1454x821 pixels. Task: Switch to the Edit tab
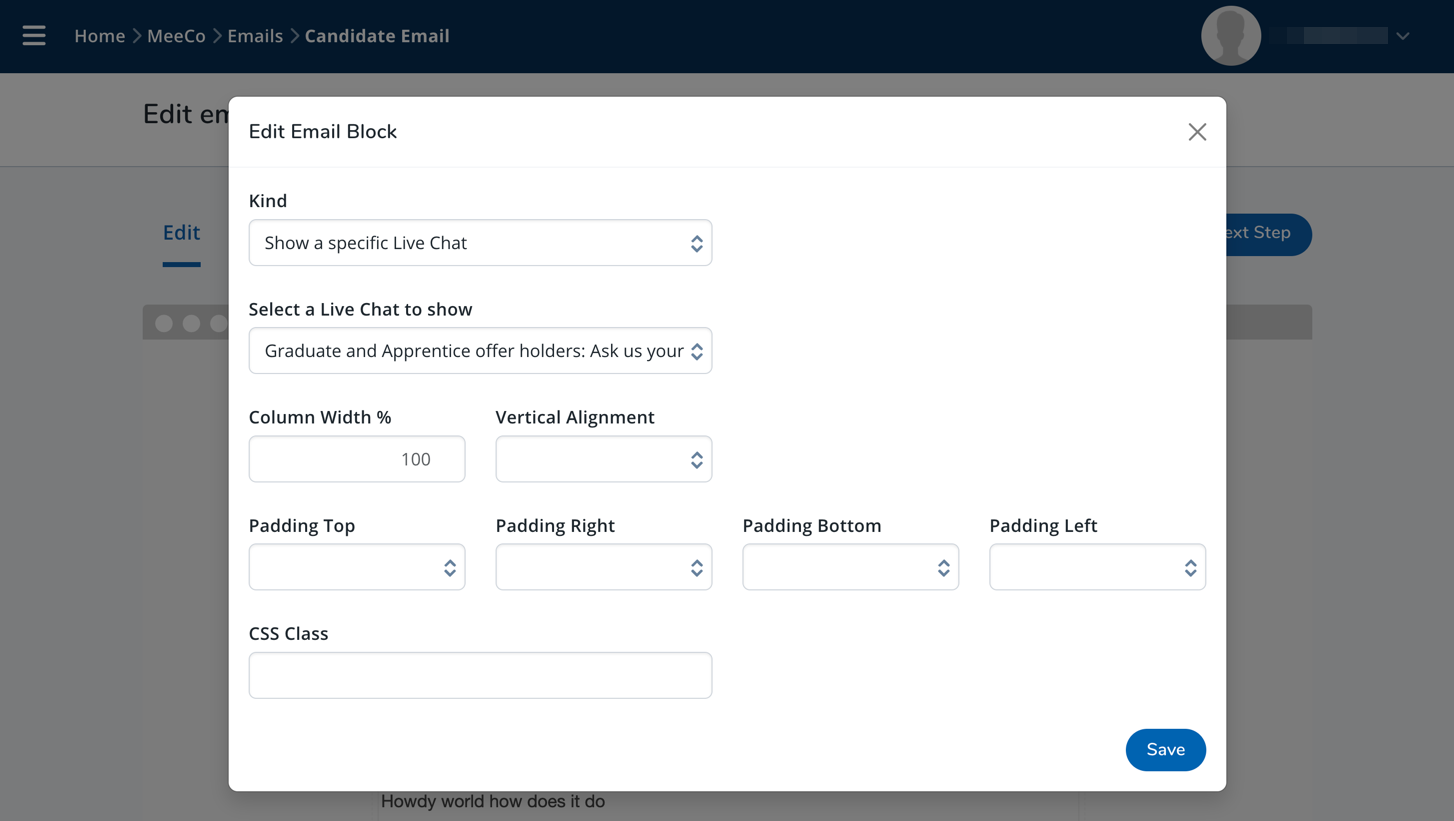pyautogui.click(x=181, y=233)
